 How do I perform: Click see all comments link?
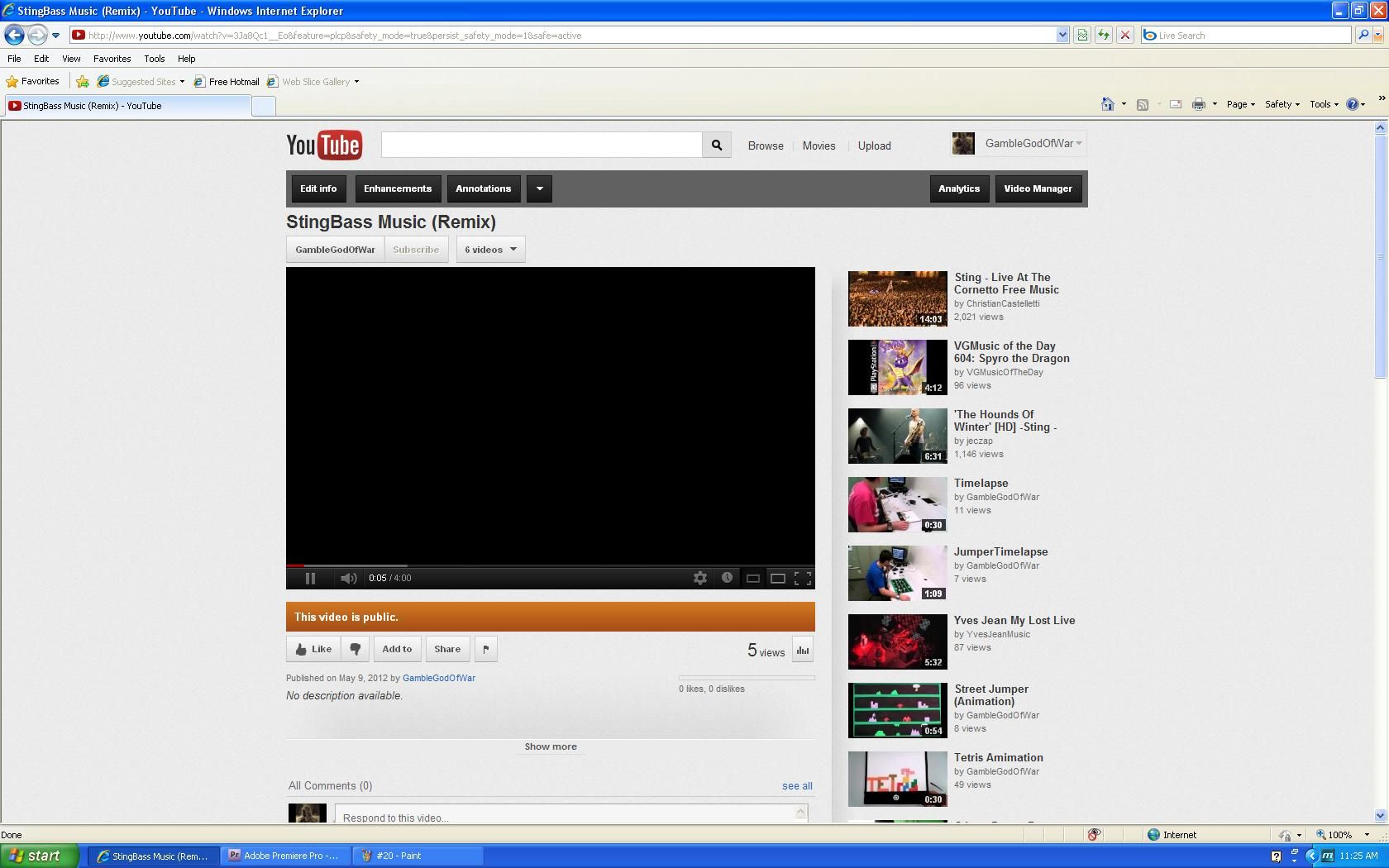(797, 786)
